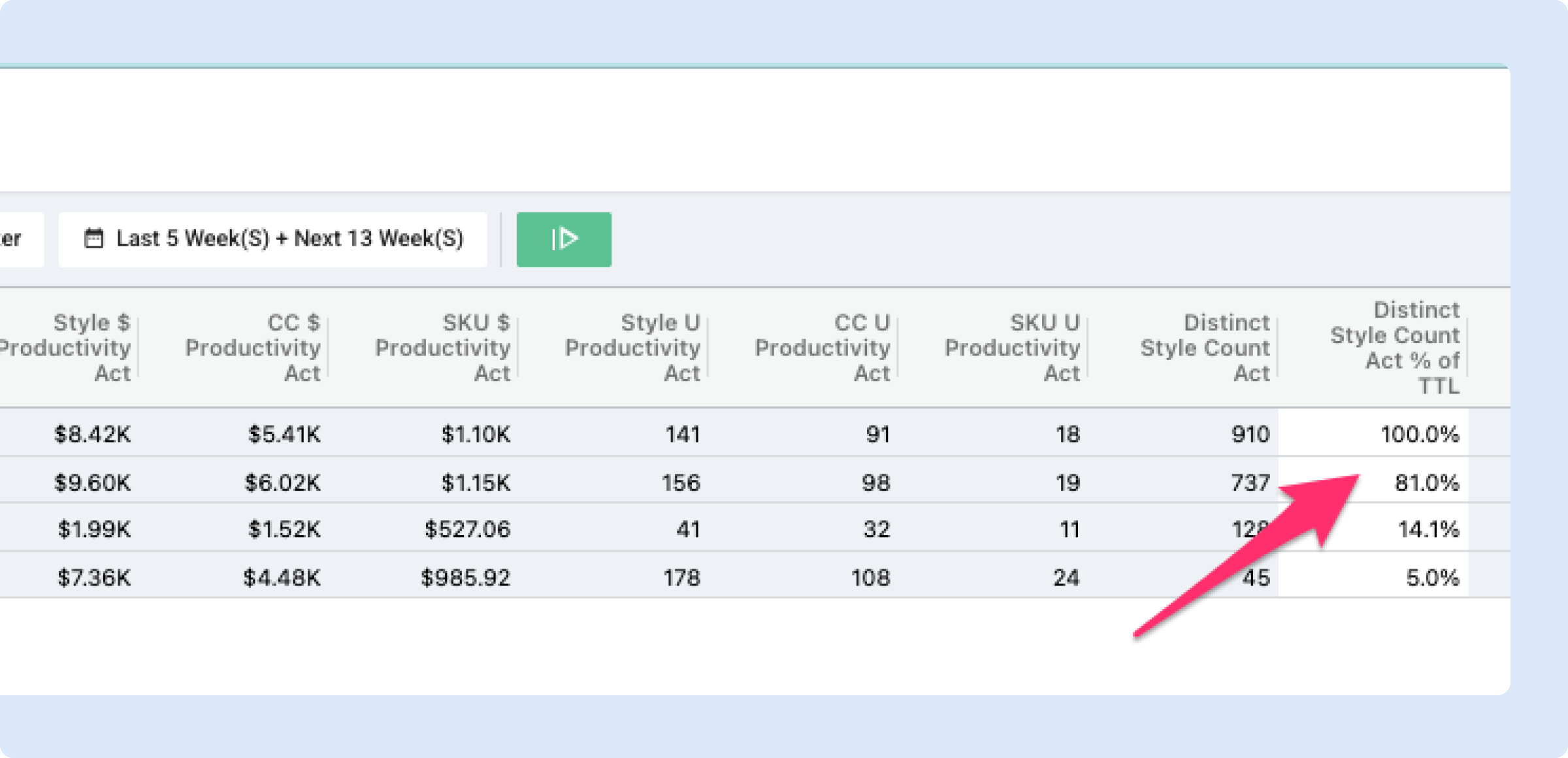Select the 141 Style U cell
Image resolution: width=1568 pixels, height=758 pixels.
click(683, 434)
